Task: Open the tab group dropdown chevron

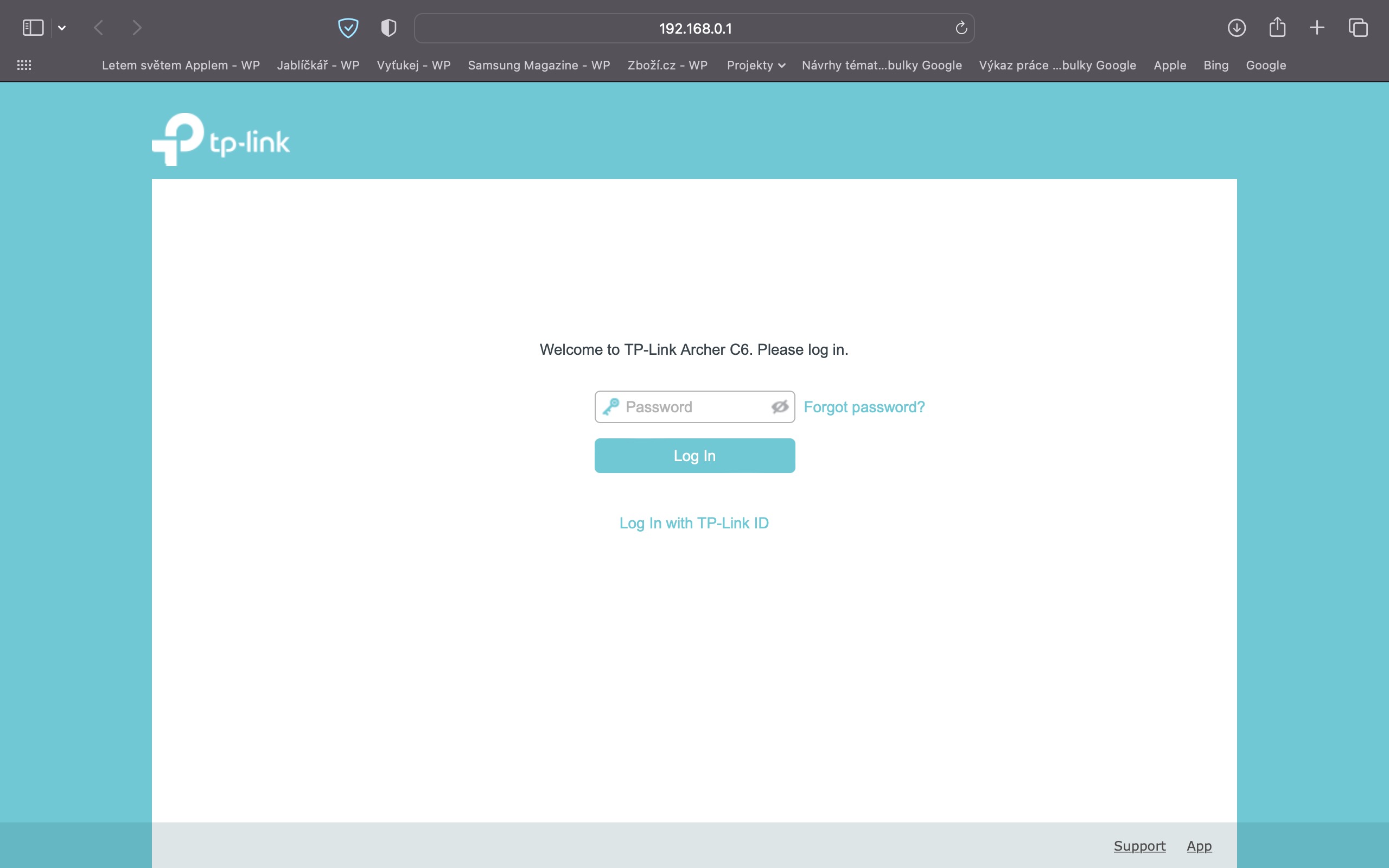Action: point(62,28)
